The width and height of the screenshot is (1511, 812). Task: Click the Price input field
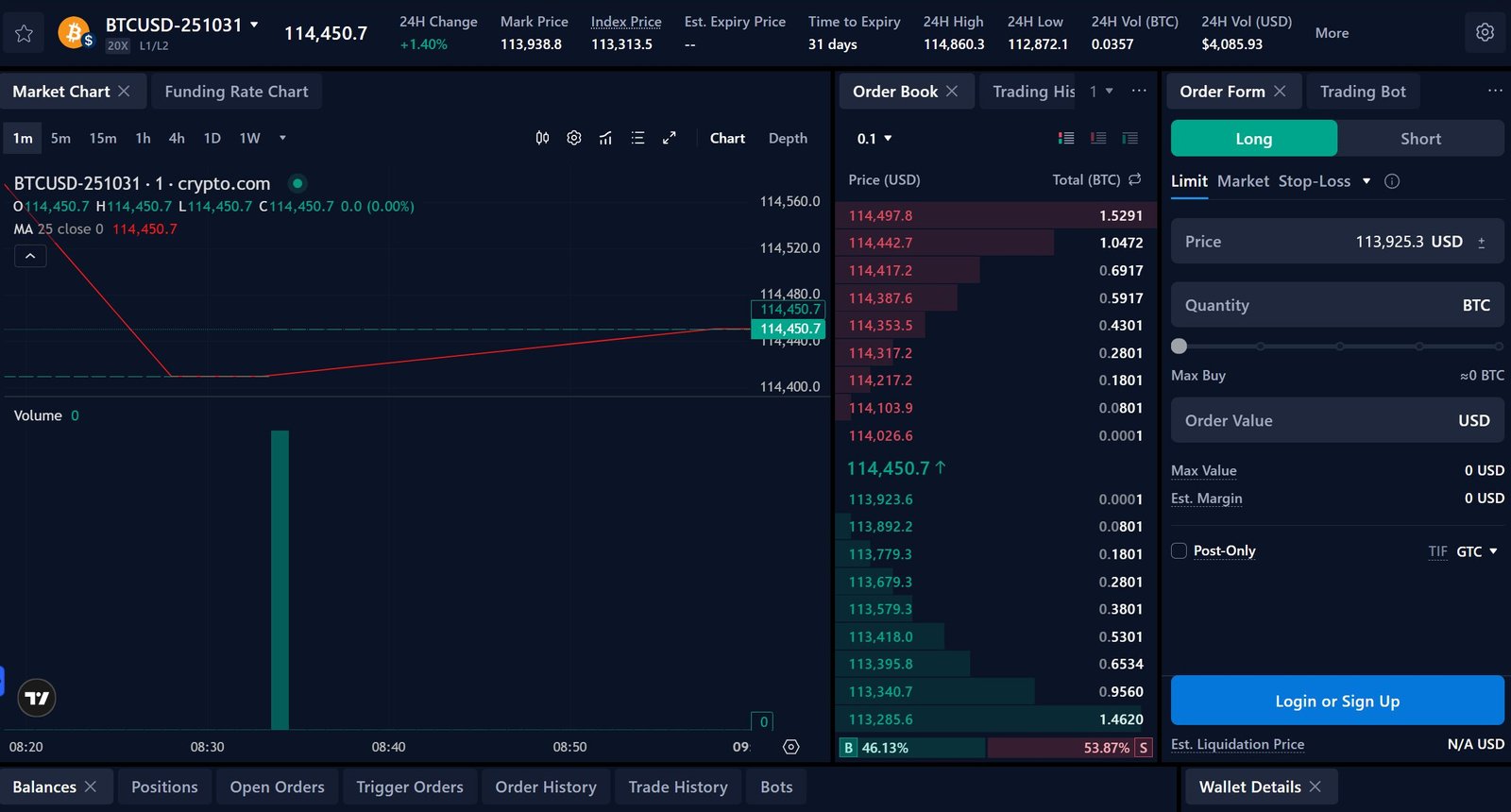pos(1337,241)
